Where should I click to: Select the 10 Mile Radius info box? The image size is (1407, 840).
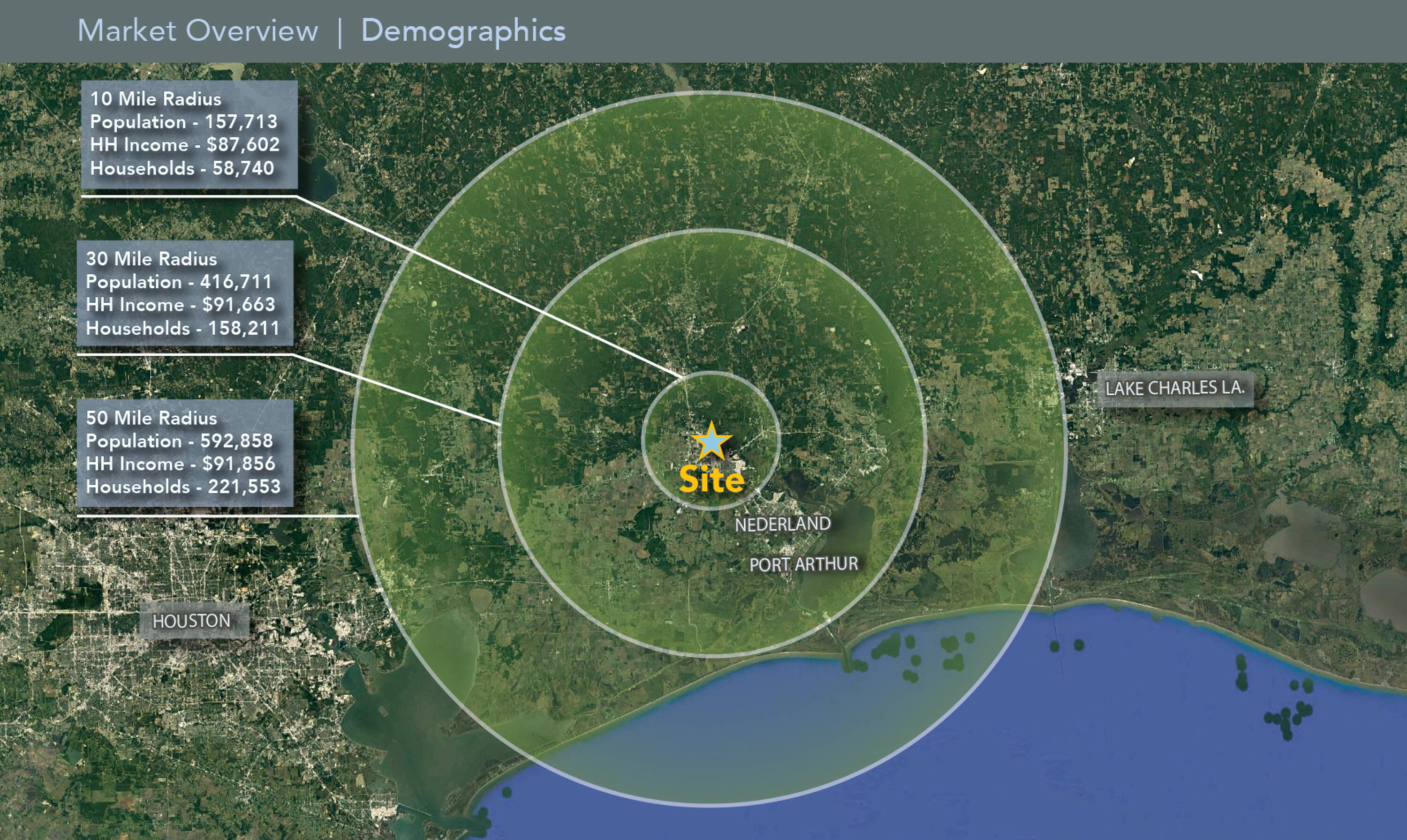click(189, 134)
